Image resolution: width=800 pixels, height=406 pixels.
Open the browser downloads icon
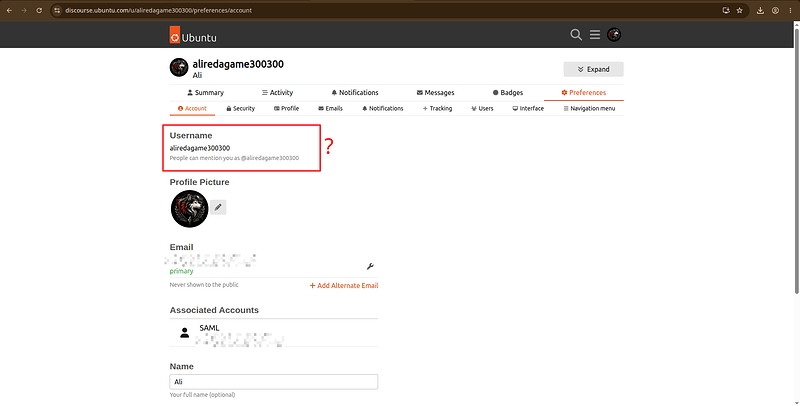point(760,10)
